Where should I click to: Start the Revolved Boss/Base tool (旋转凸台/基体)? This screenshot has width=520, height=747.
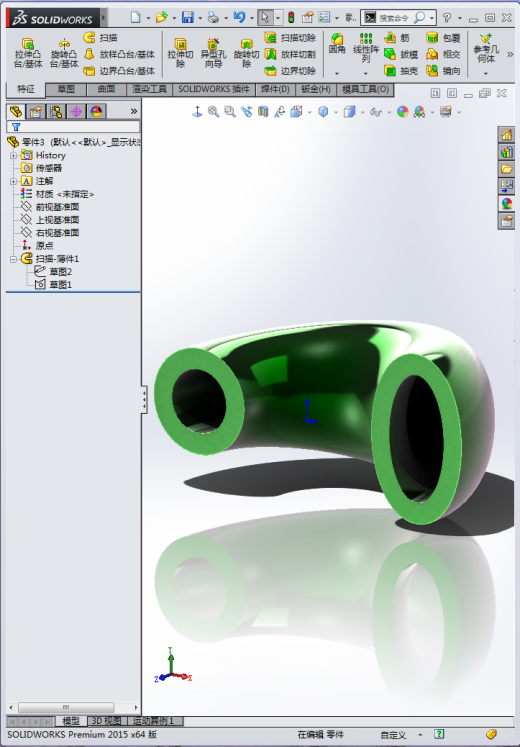point(64,54)
